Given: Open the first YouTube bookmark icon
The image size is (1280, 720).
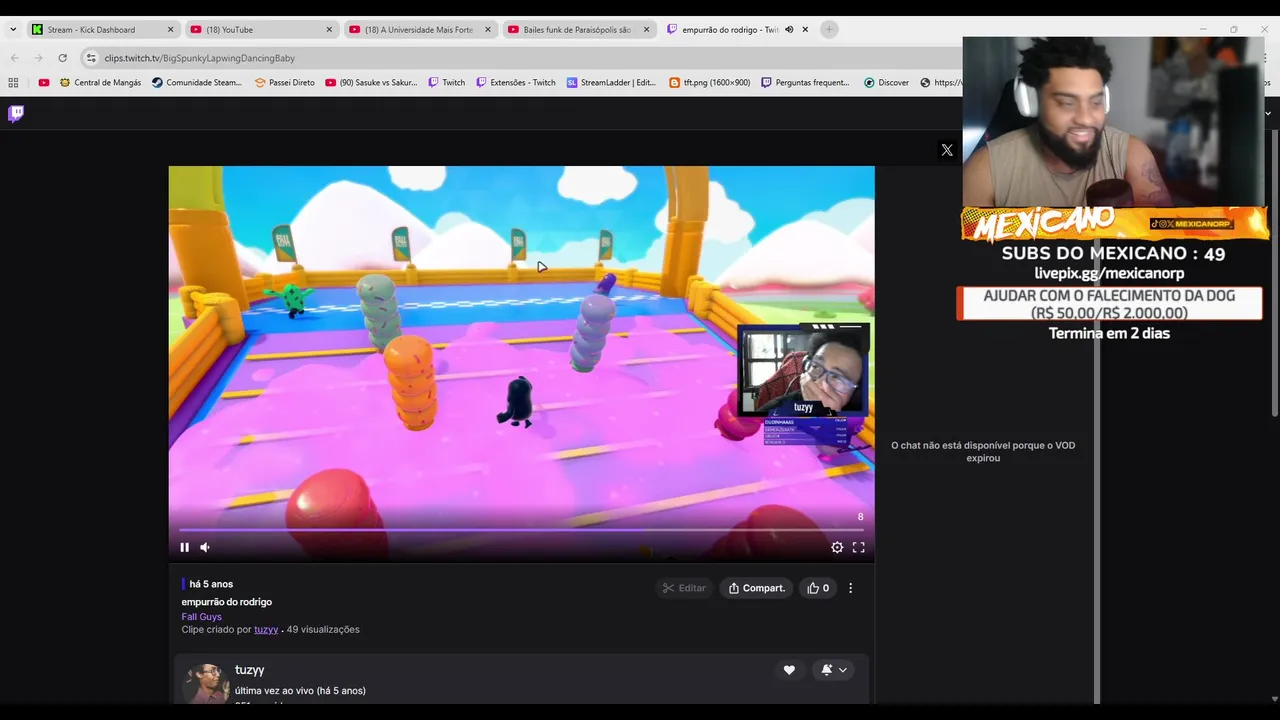Looking at the screenshot, I should (44, 83).
